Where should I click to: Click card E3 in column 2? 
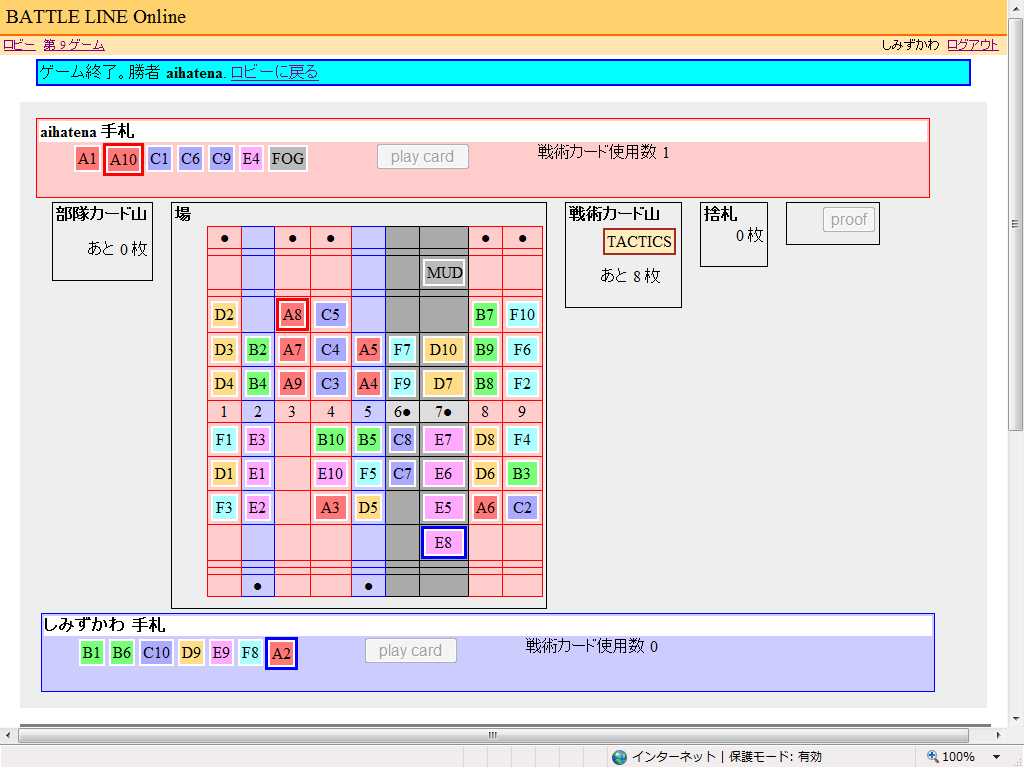(x=257, y=440)
